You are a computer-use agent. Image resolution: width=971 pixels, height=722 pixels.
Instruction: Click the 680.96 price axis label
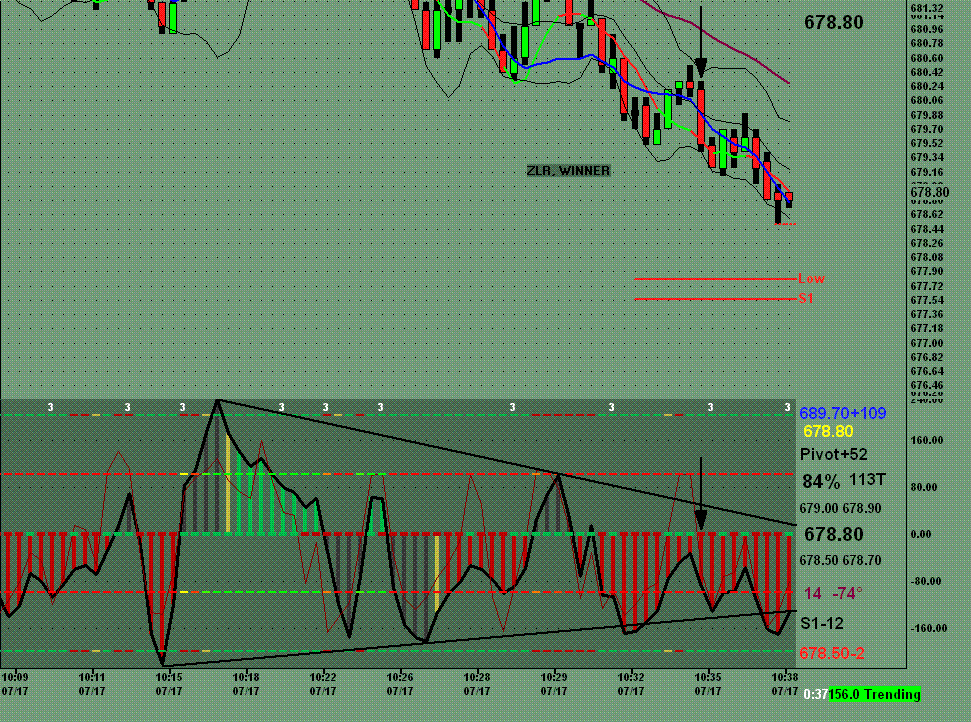coord(927,30)
